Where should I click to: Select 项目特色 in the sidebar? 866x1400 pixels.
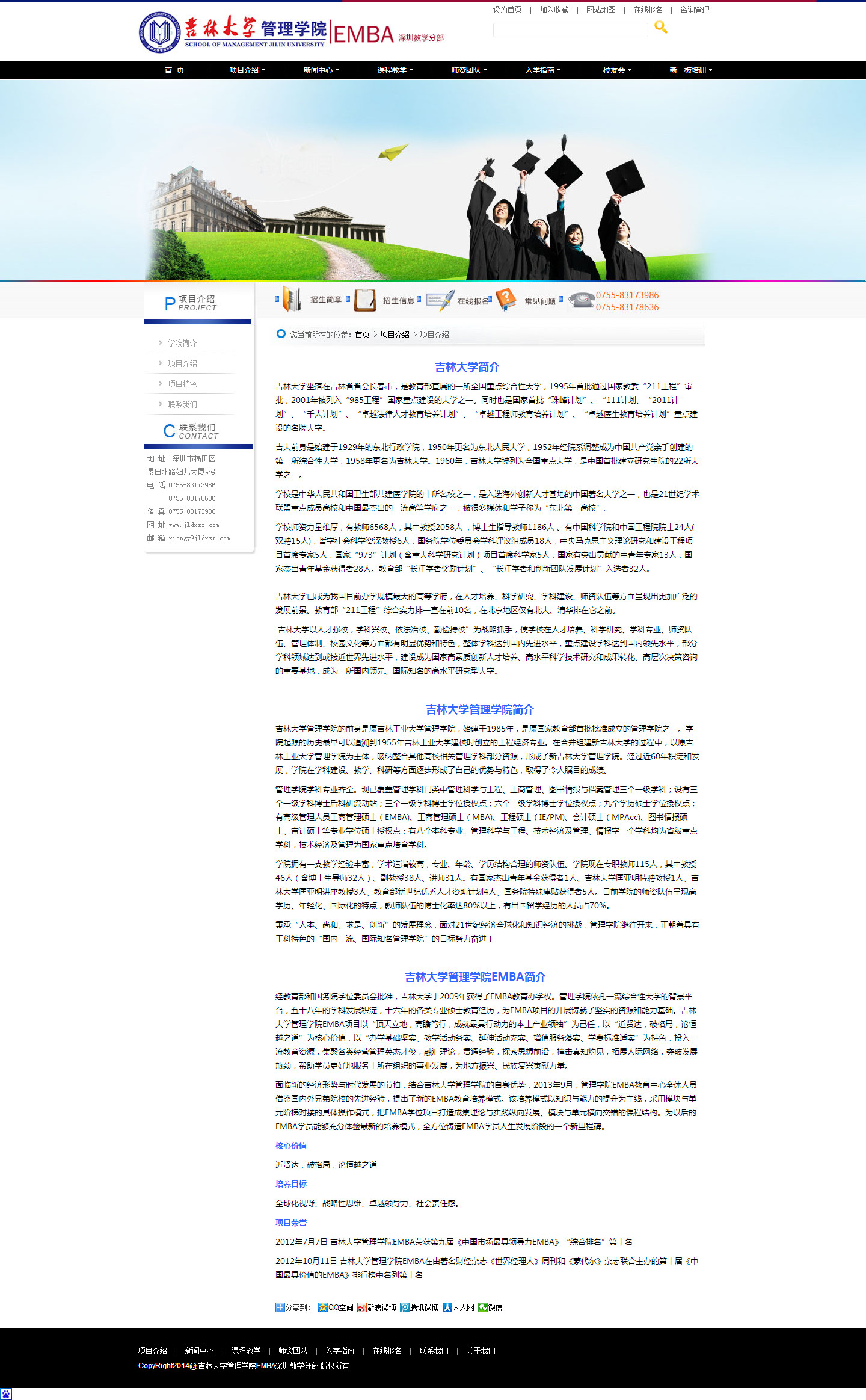[182, 384]
